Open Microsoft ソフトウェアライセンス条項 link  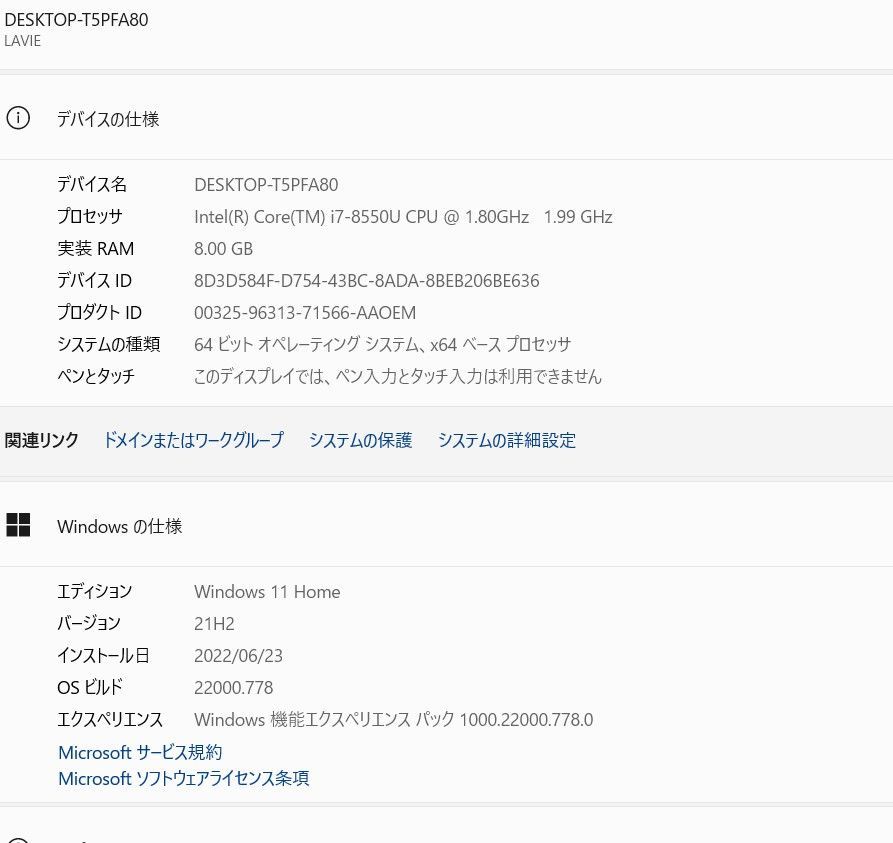tap(183, 778)
